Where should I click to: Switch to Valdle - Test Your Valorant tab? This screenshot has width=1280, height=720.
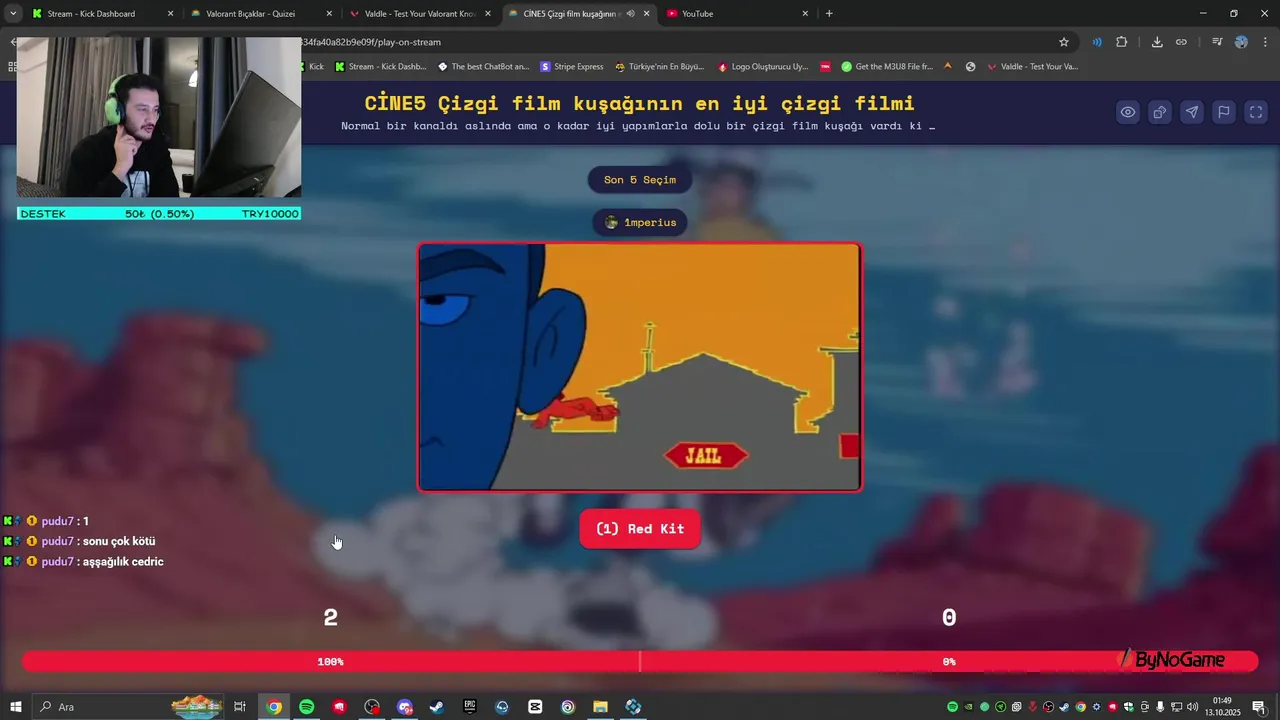(419, 14)
